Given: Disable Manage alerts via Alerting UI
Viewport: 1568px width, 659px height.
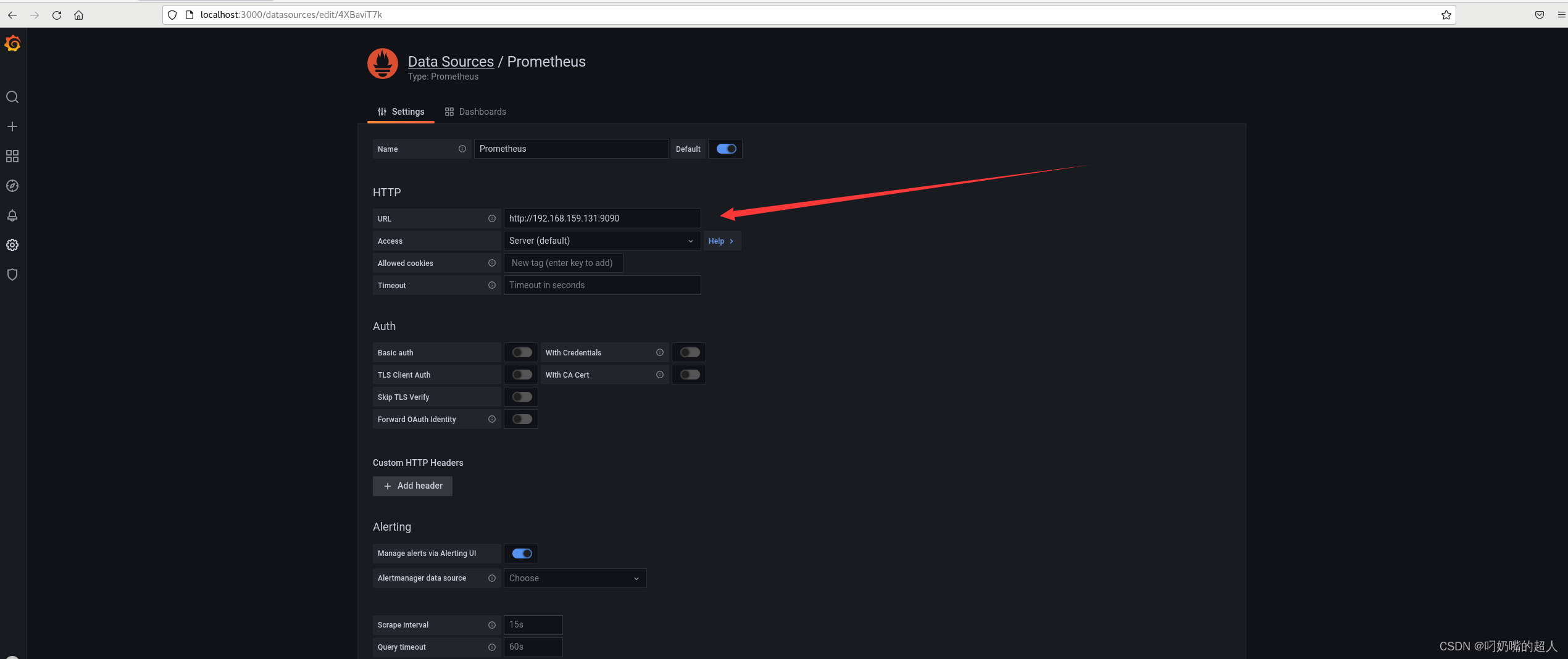Looking at the screenshot, I should (522, 553).
